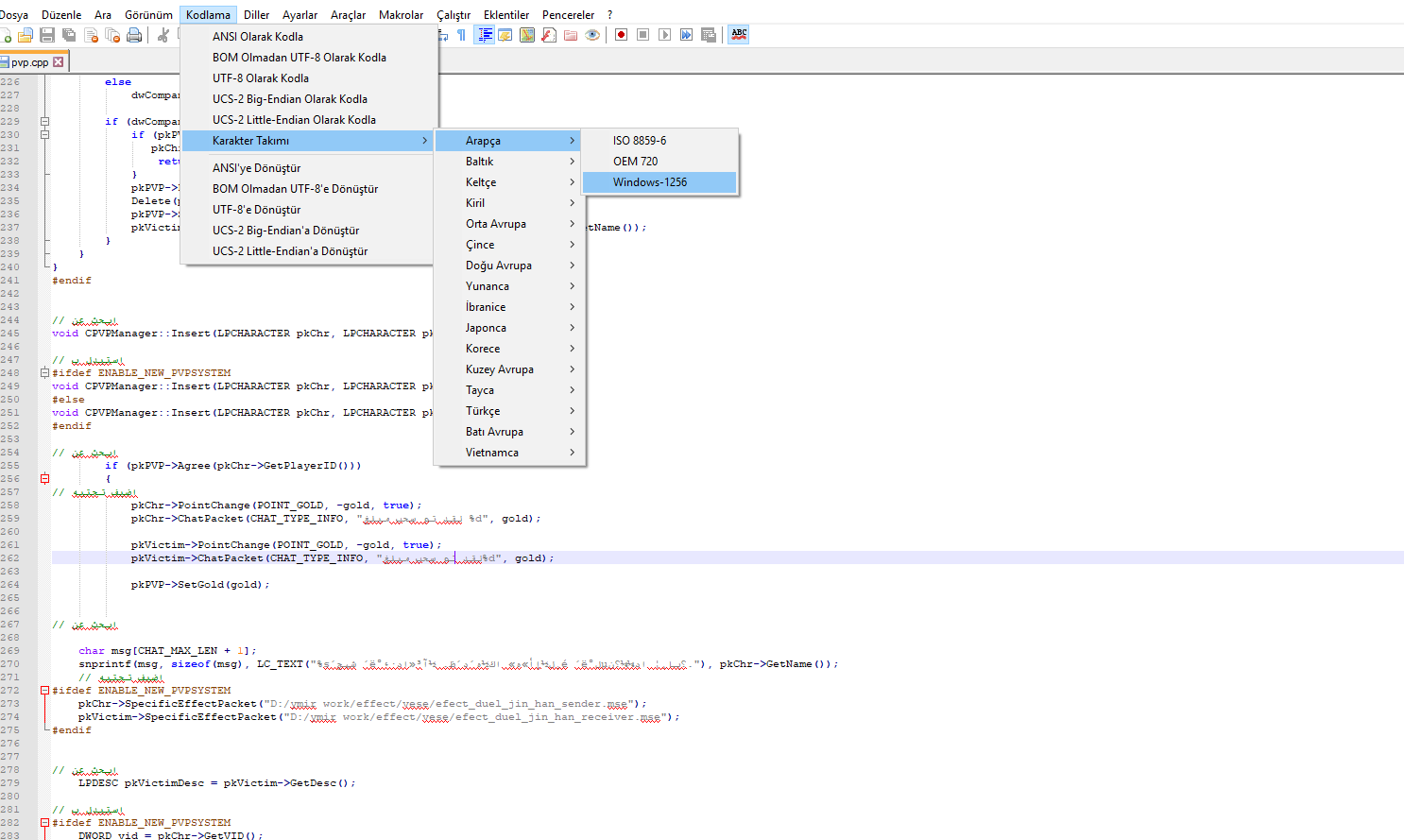Choose ANSI Olarak Kodla
The height and width of the screenshot is (840, 1404).
click(309, 37)
